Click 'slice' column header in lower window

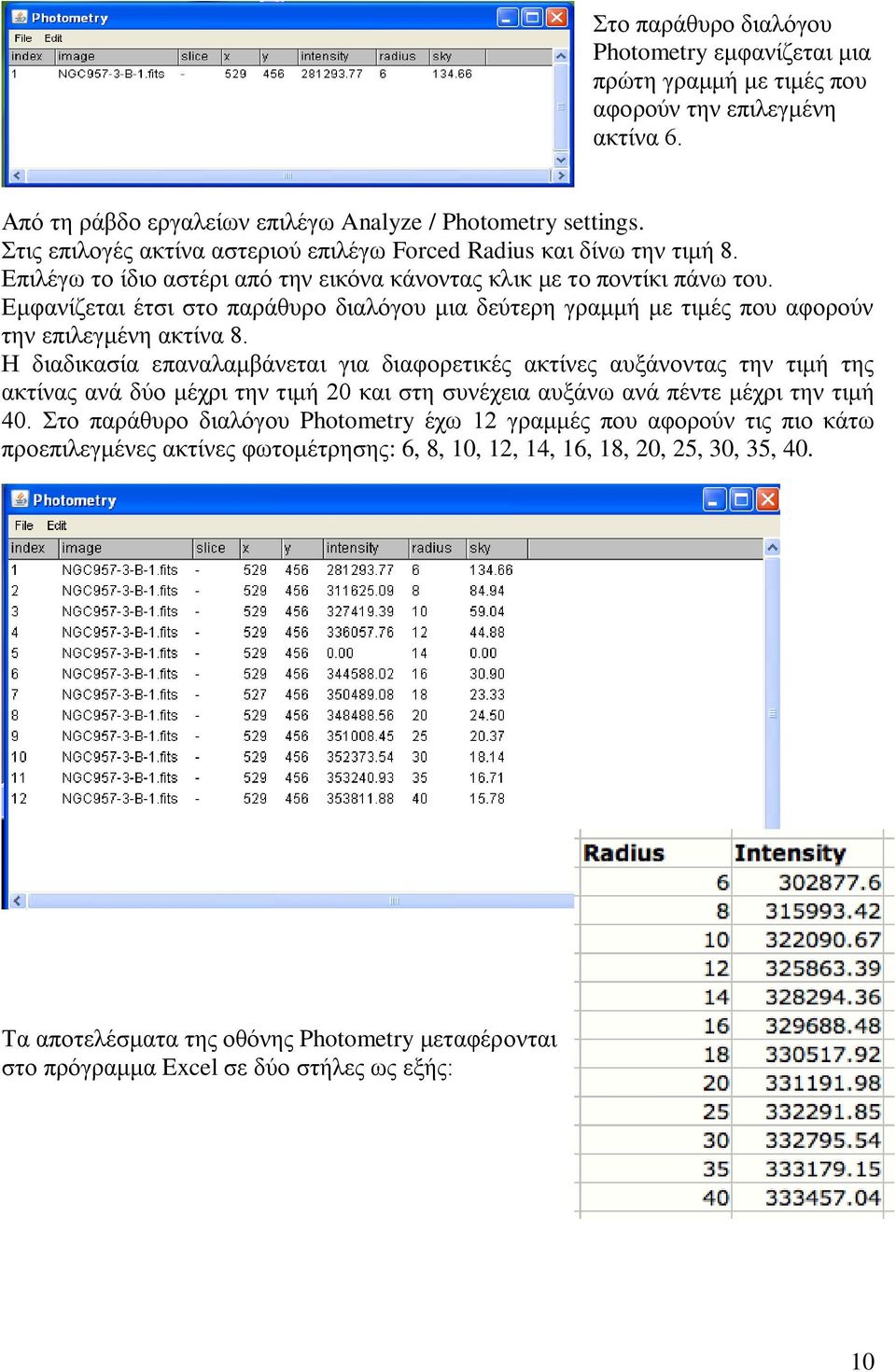pyautogui.click(x=215, y=548)
